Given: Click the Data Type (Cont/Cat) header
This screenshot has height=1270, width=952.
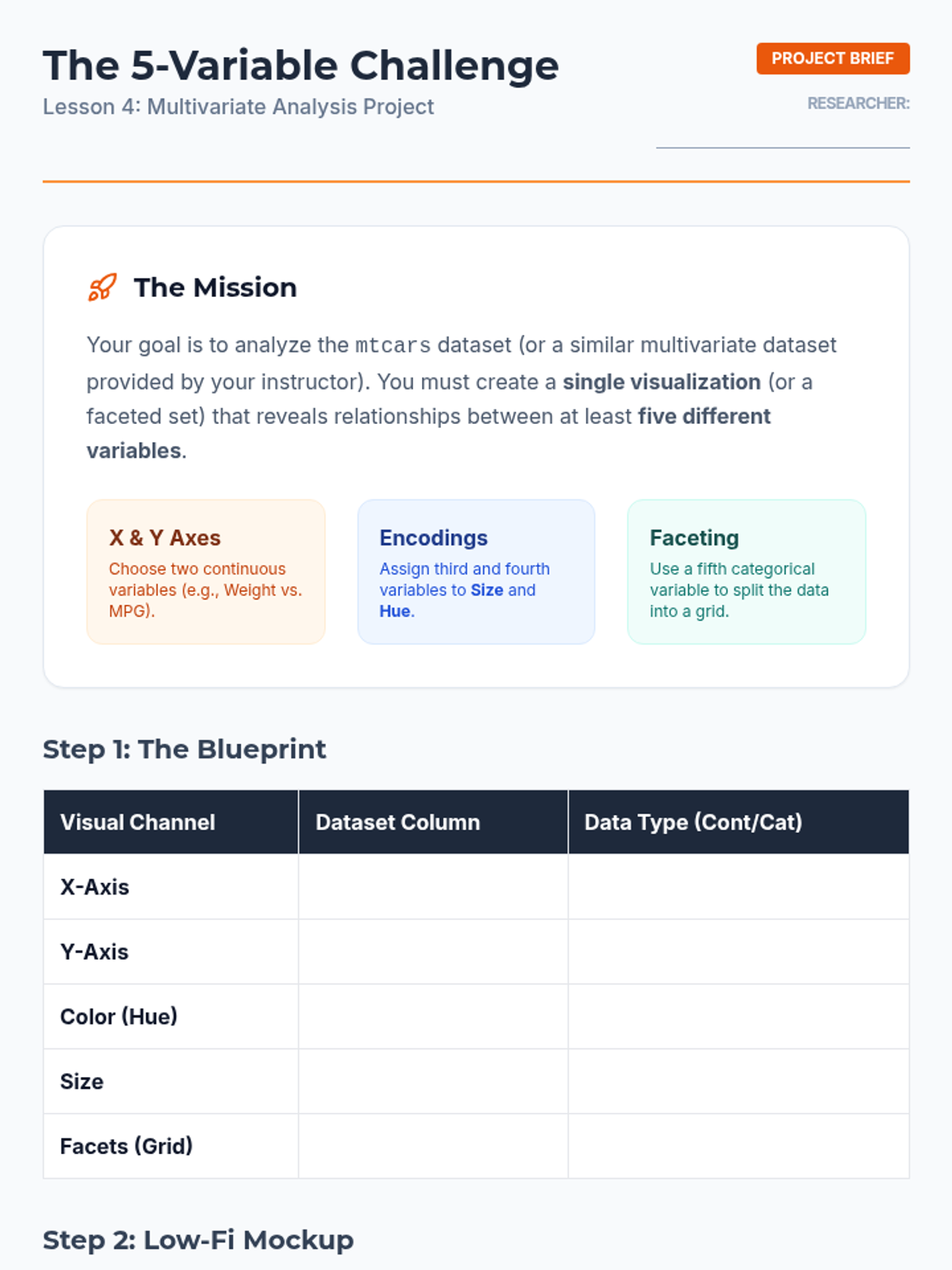Looking at the screenshot, I should click(693, 822).
